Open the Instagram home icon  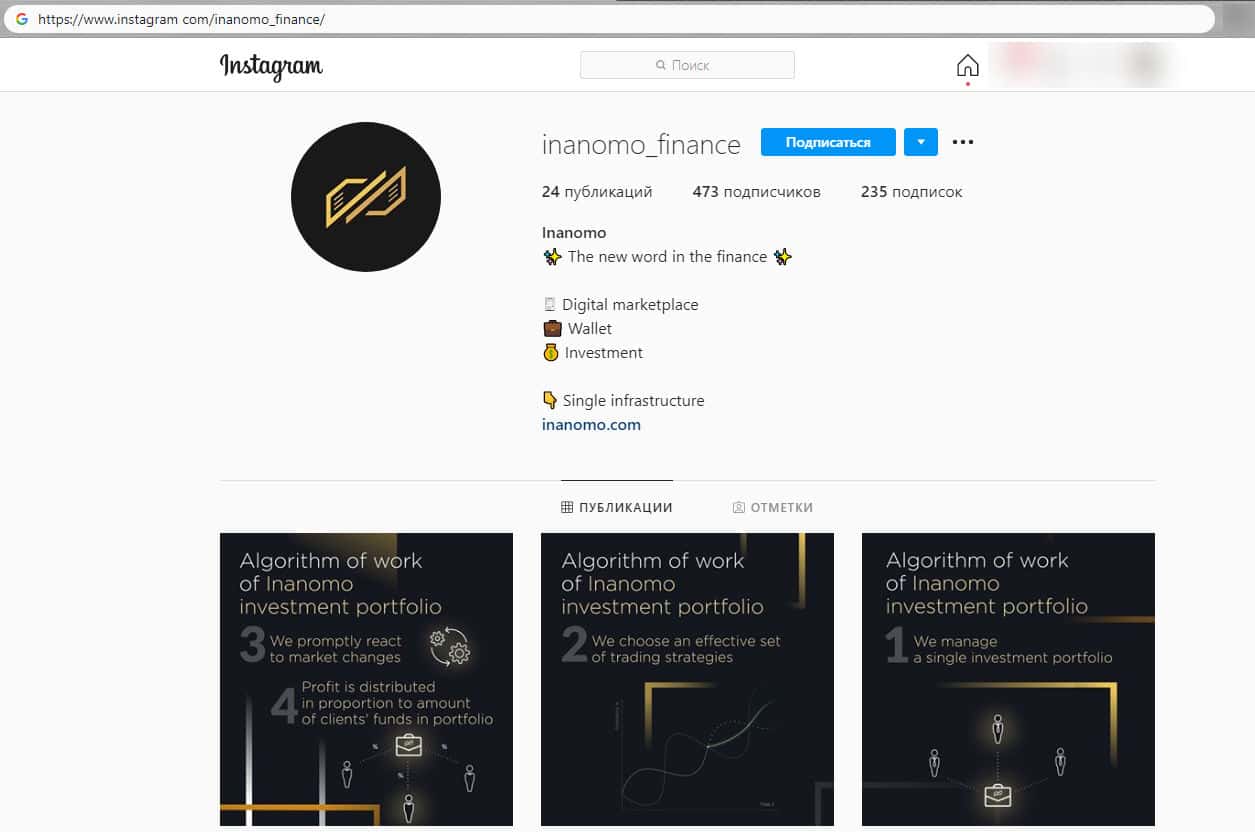coord(967,66)
